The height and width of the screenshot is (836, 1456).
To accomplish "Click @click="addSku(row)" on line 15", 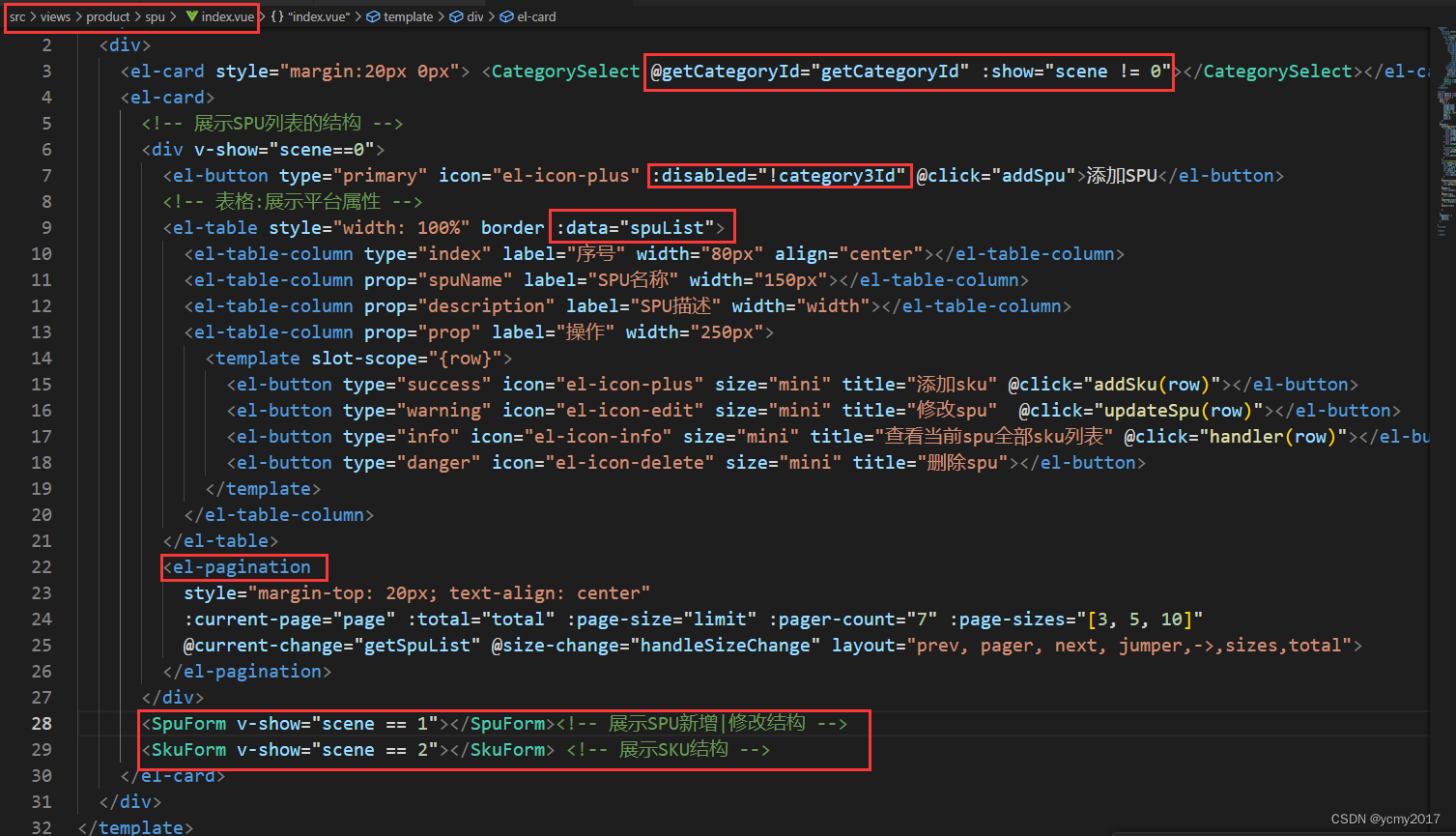I will [1114, 385].
